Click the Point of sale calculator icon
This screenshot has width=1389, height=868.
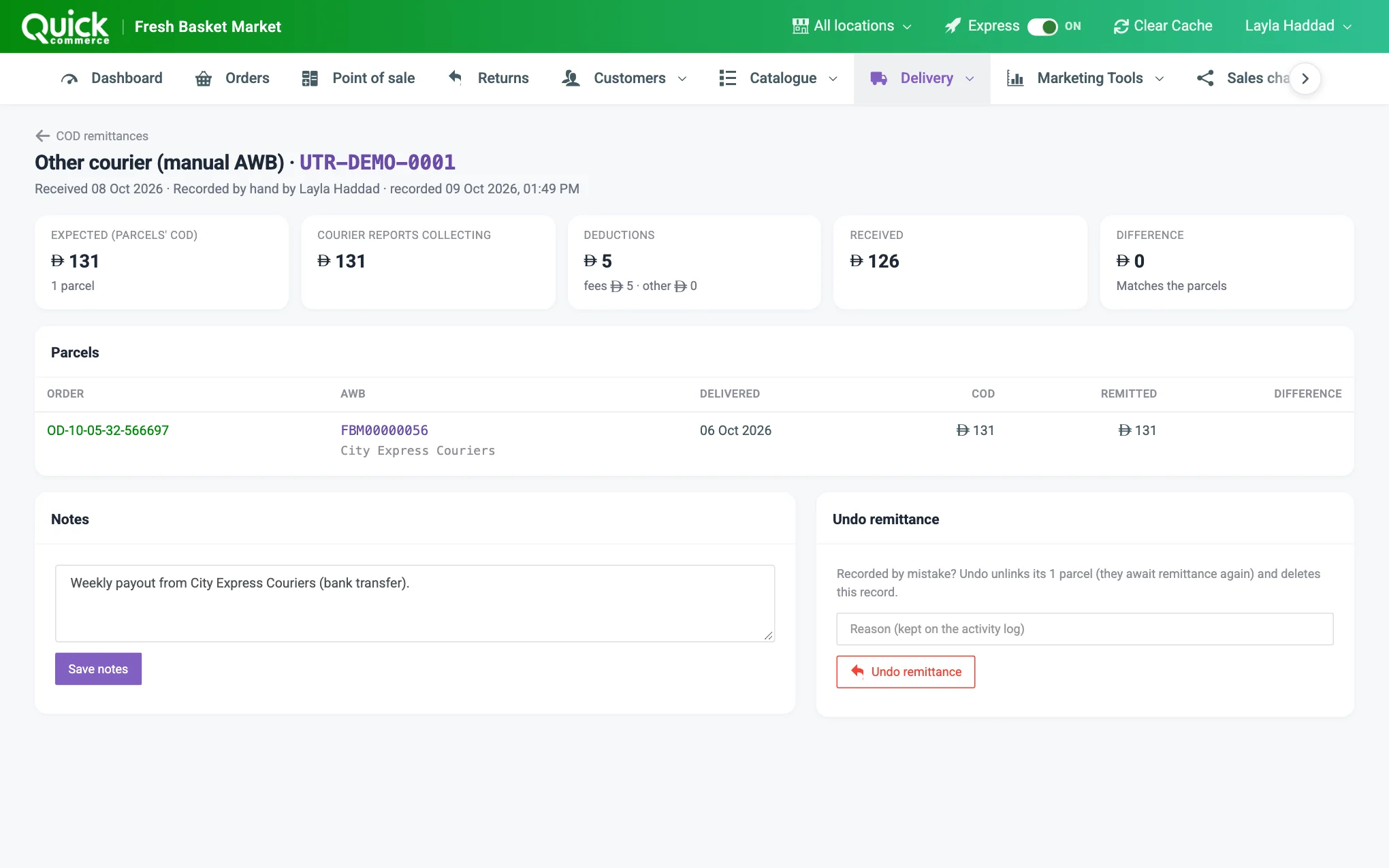[310, 78]
